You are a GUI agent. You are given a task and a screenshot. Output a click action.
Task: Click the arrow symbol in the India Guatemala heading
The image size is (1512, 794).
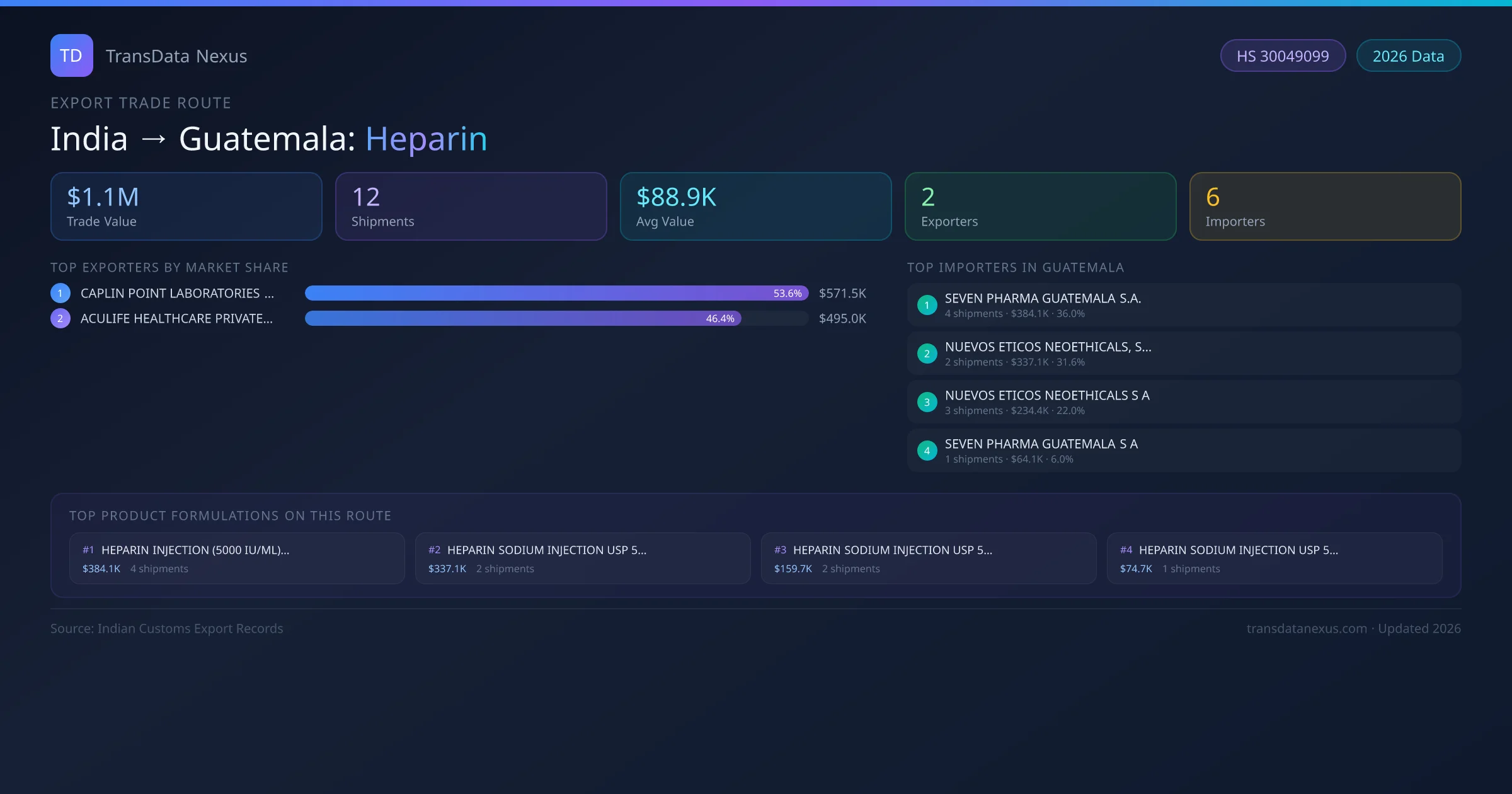(154, 138)
